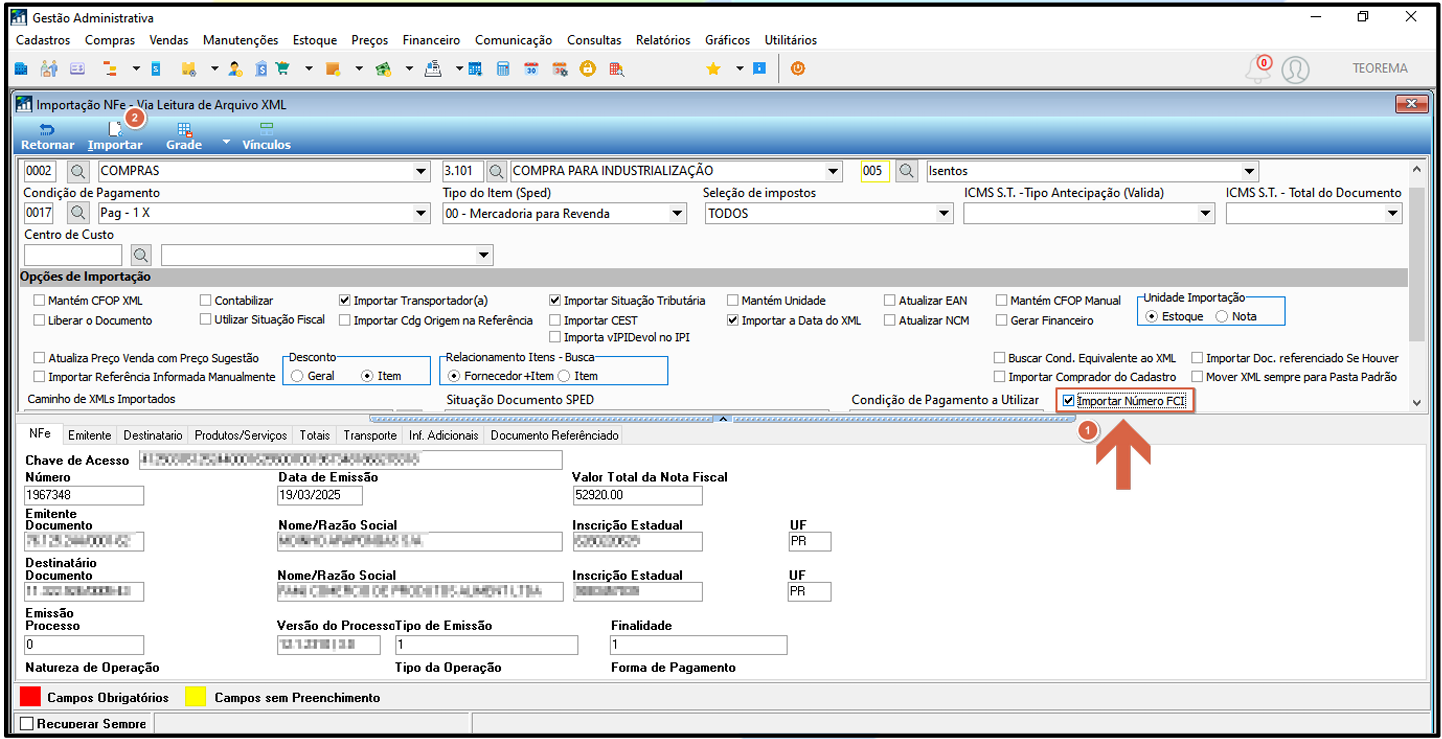Screen dimensions: 1442x739
Task: Click the calendar icon showing 30
Action: point(532,69)
